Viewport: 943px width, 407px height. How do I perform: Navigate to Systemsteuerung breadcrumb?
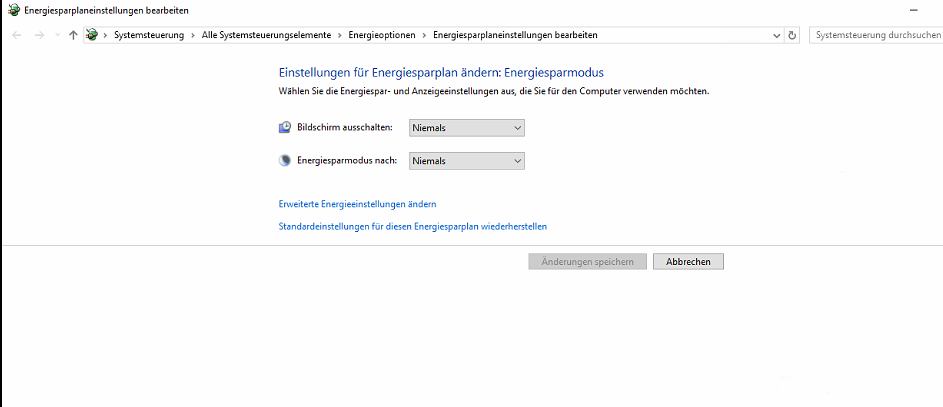150,35
